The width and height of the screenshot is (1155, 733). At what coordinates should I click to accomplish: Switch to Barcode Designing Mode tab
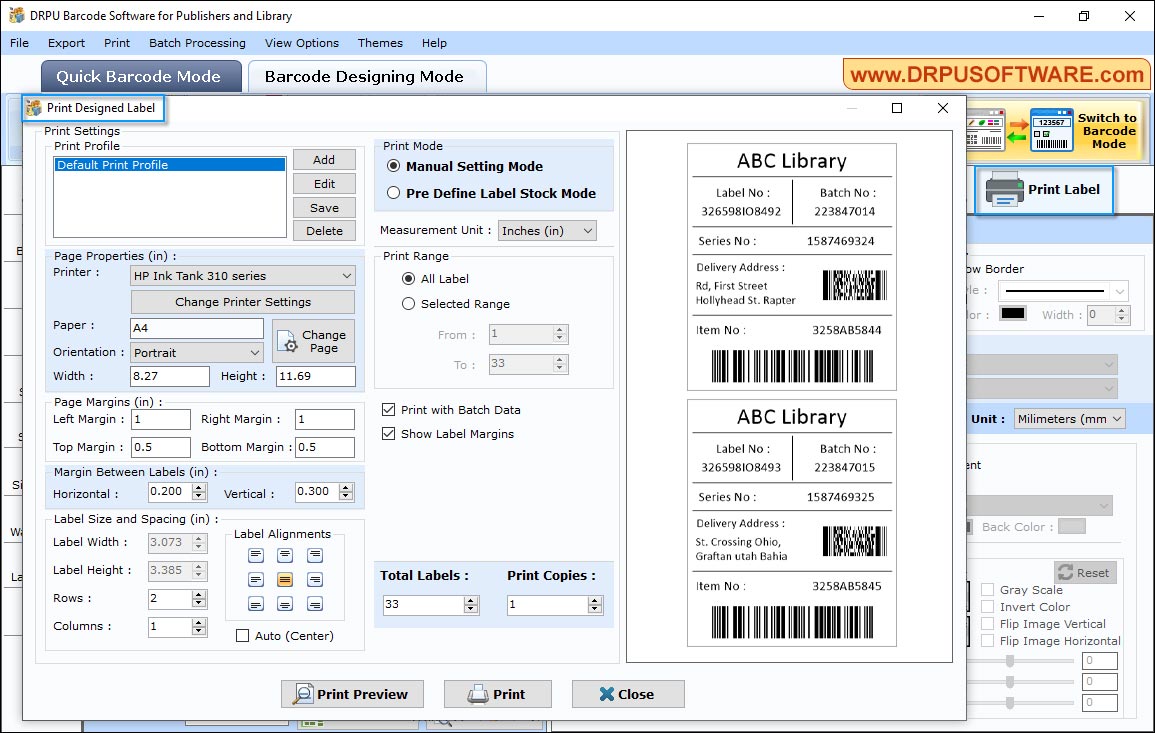point(366,76)
